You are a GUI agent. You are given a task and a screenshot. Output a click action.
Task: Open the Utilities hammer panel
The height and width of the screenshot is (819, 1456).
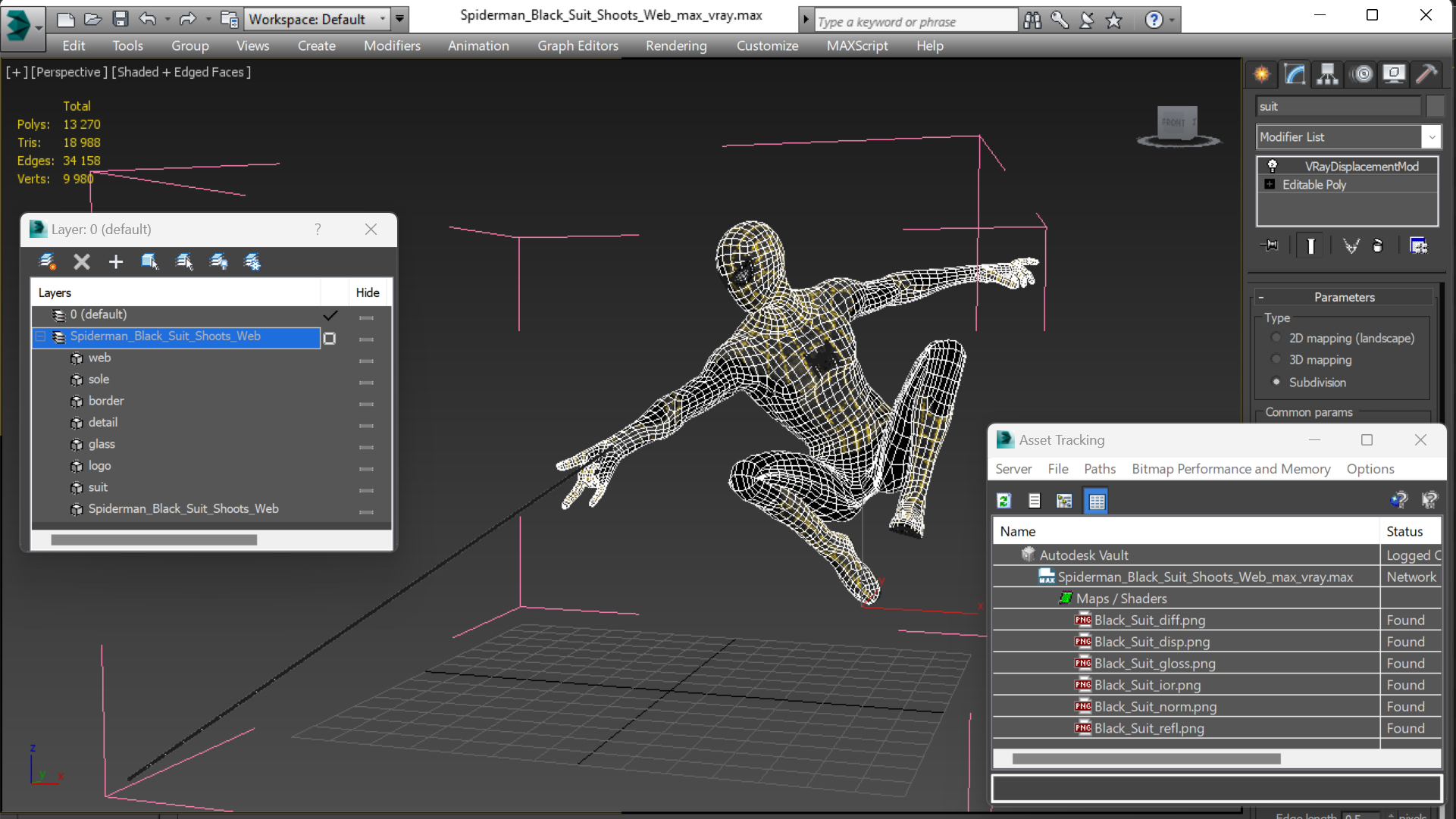pyautogui.click(x=1426, y=74)
